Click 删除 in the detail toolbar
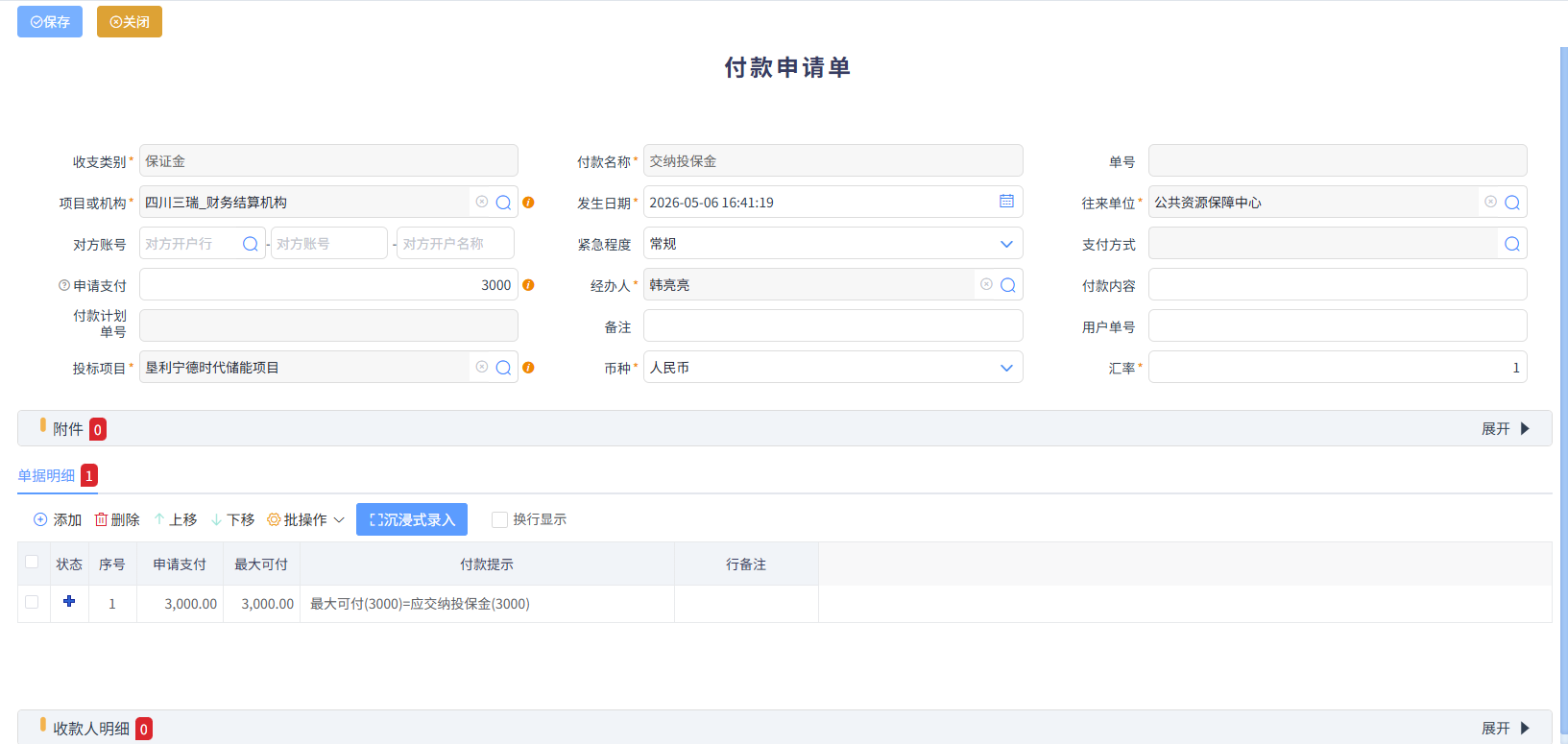 [x=117, y=519]
